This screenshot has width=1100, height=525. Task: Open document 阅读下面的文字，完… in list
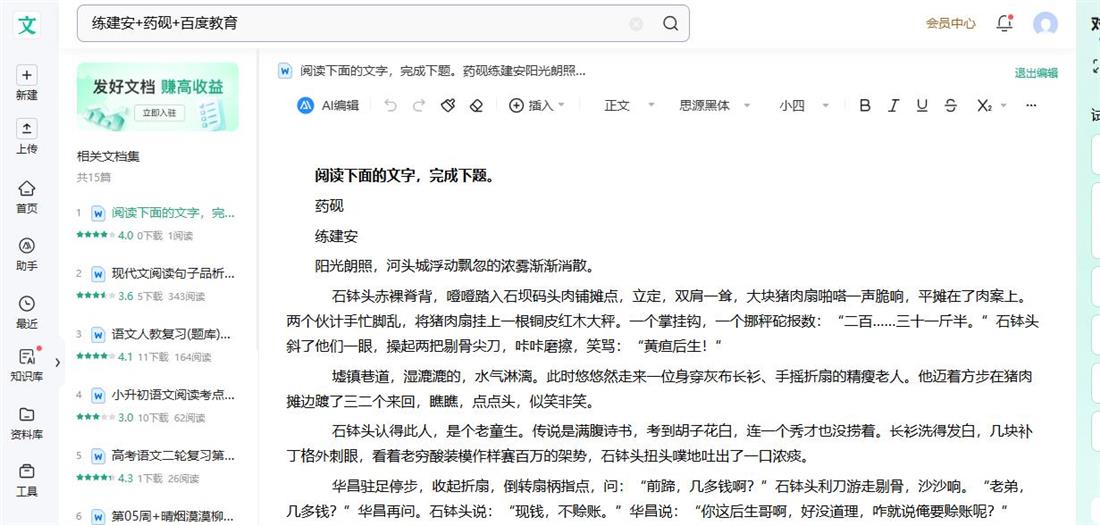click(173, 213)
